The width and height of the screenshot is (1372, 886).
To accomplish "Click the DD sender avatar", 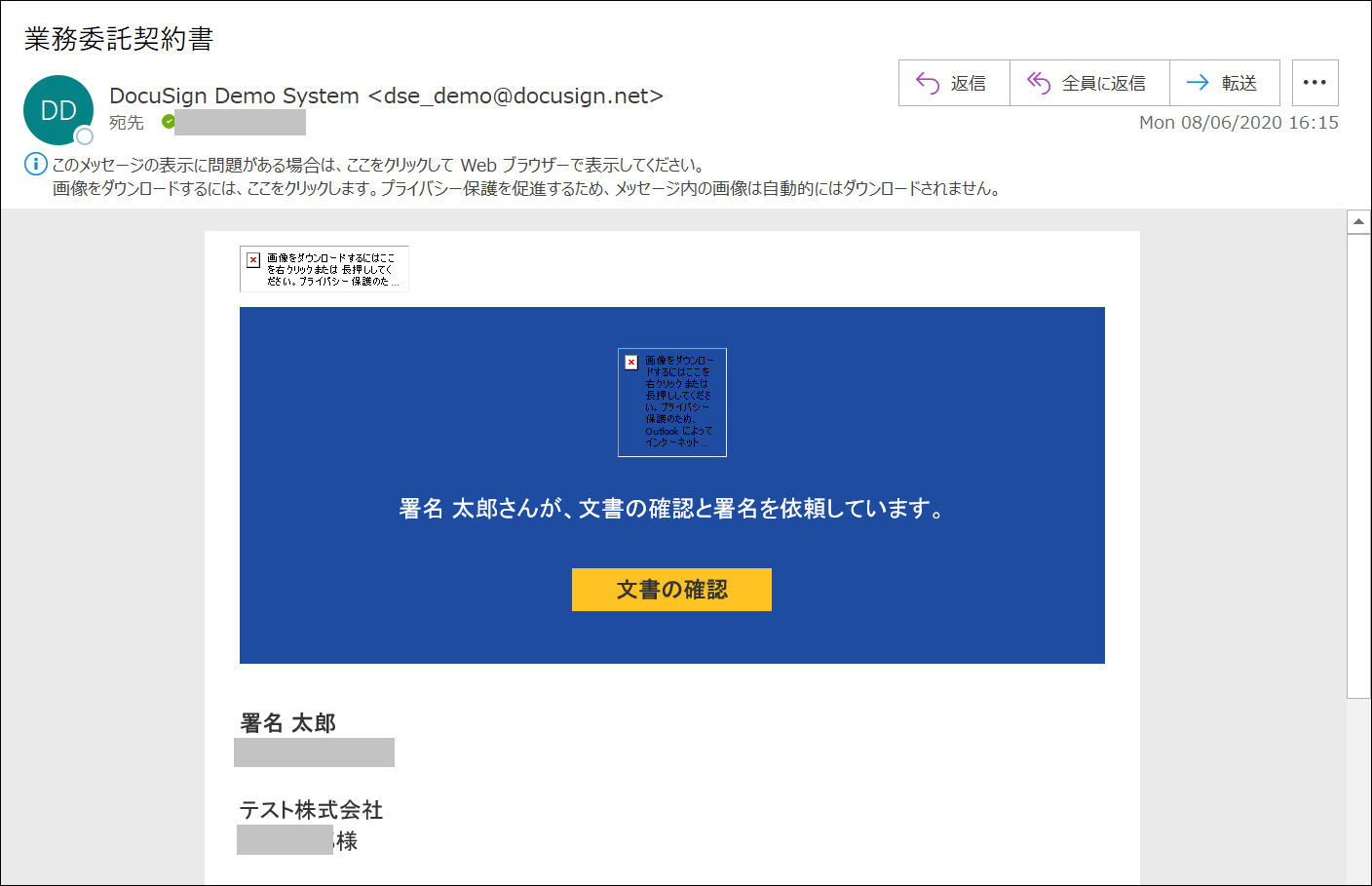I will point(58,110).
